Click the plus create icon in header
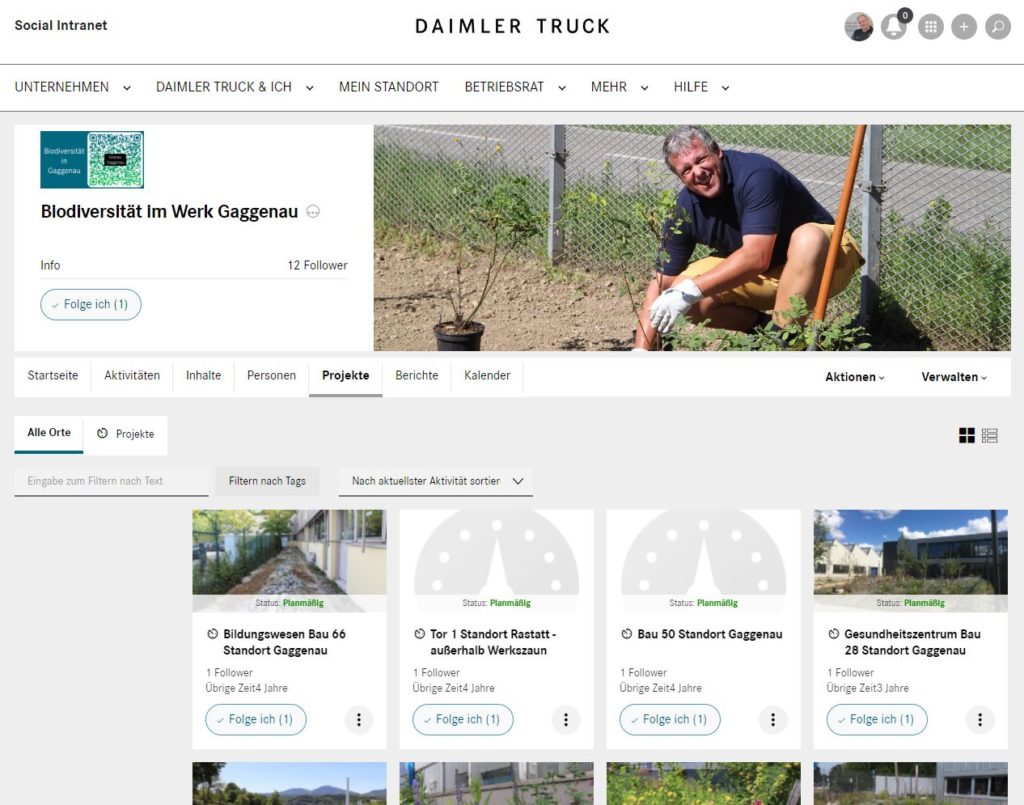The image size is (1024, 805). [964, 27]
